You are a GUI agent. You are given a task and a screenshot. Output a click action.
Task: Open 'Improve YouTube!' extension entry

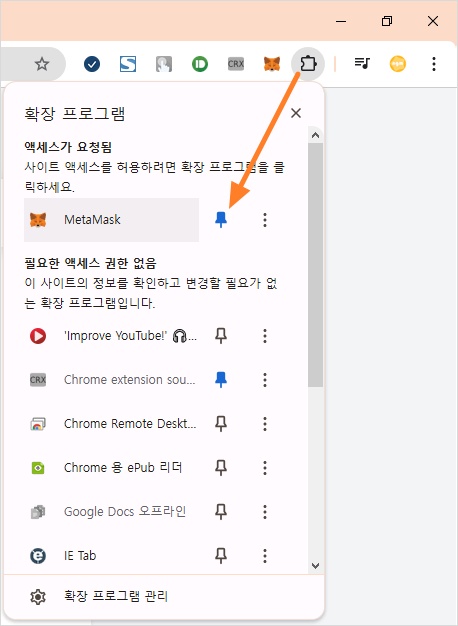tap(111, 336)
